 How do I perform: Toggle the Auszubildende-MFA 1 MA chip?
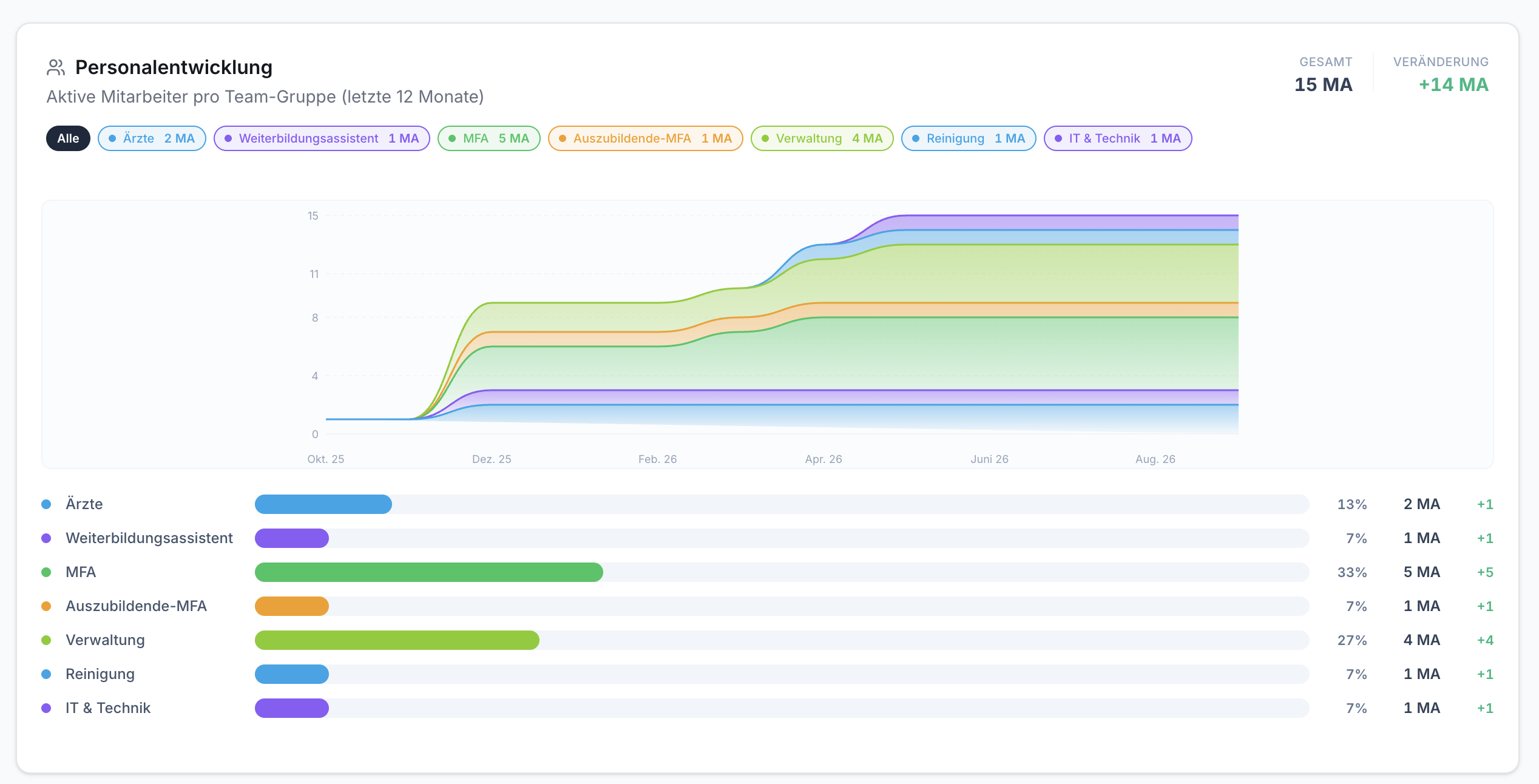645,138
